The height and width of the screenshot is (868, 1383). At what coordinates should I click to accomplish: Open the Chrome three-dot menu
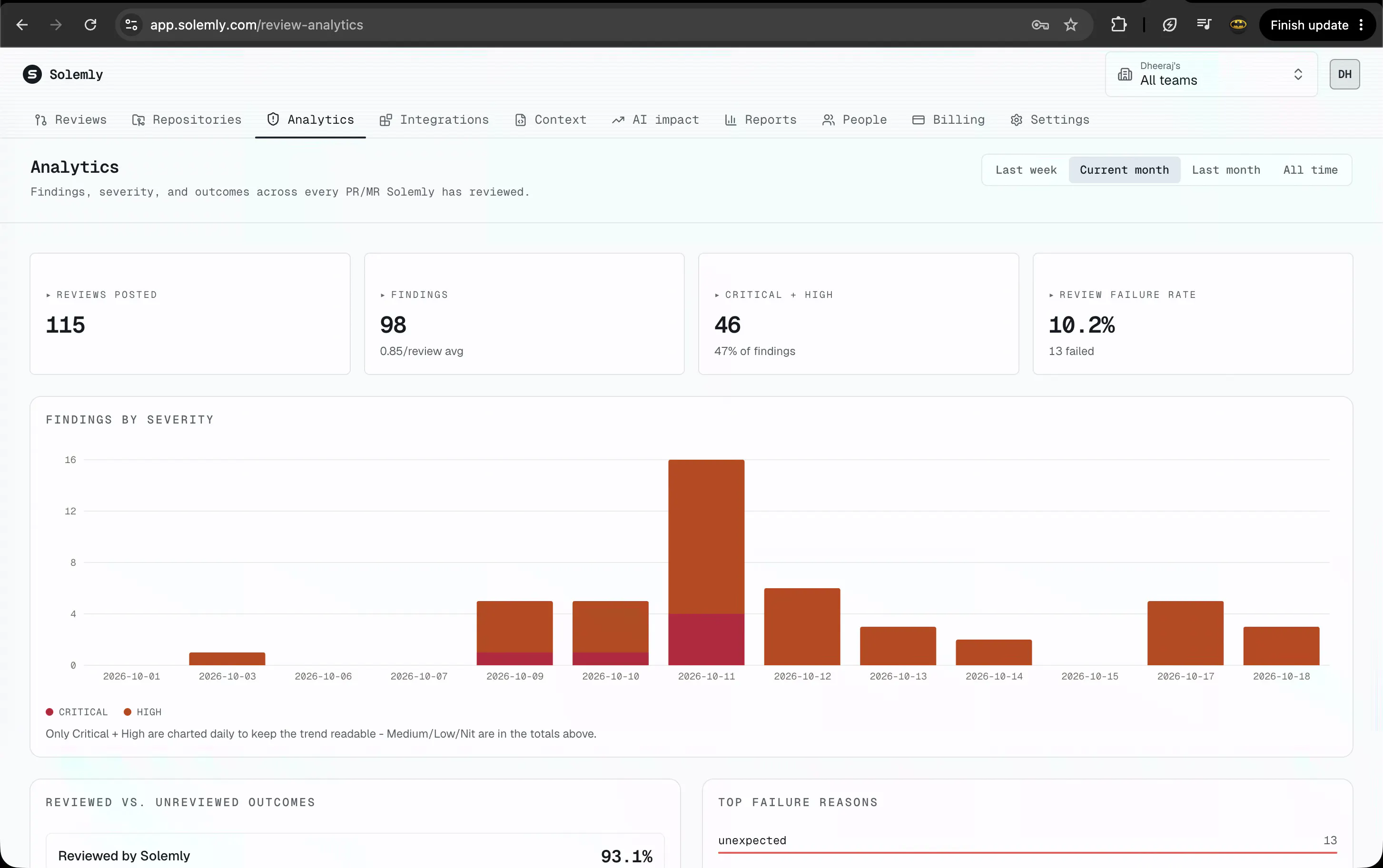click(x=1361, y=25)
